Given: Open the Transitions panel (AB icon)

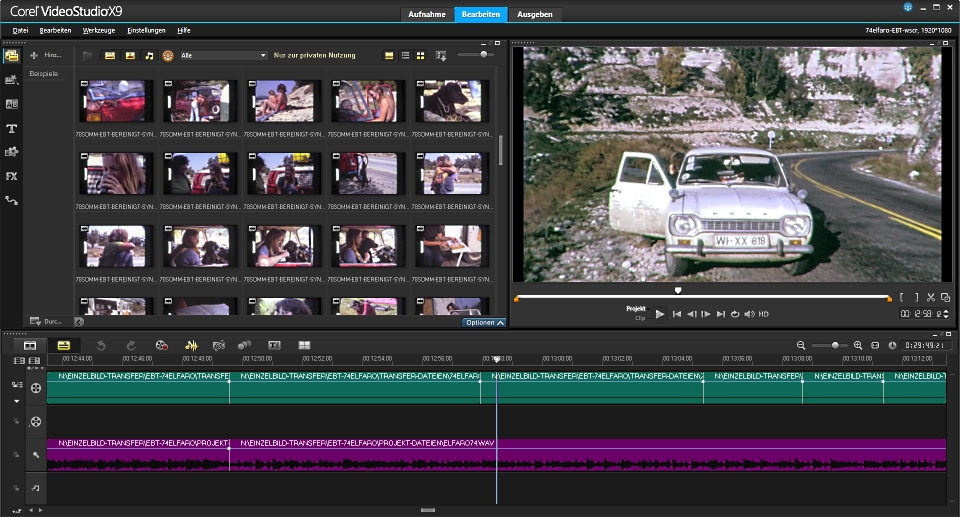Looking at the screenshot, I should (x=12, y=104).
